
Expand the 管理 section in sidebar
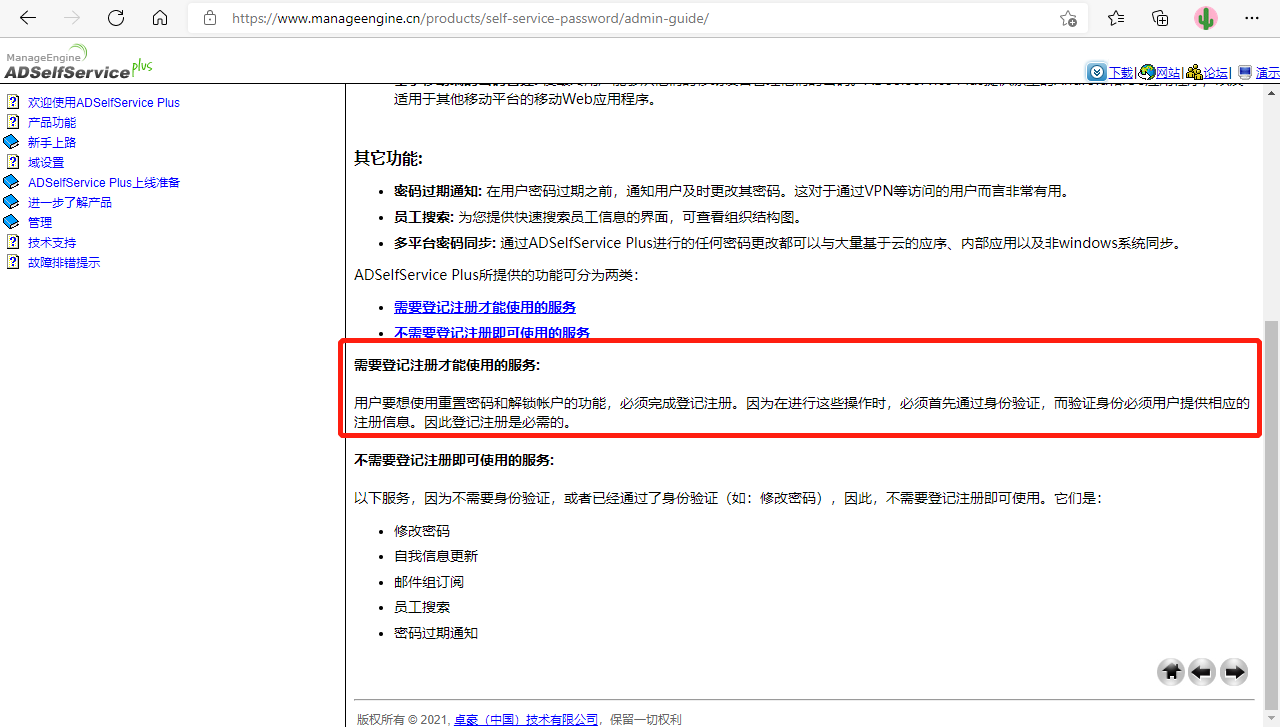pos(11,222)
